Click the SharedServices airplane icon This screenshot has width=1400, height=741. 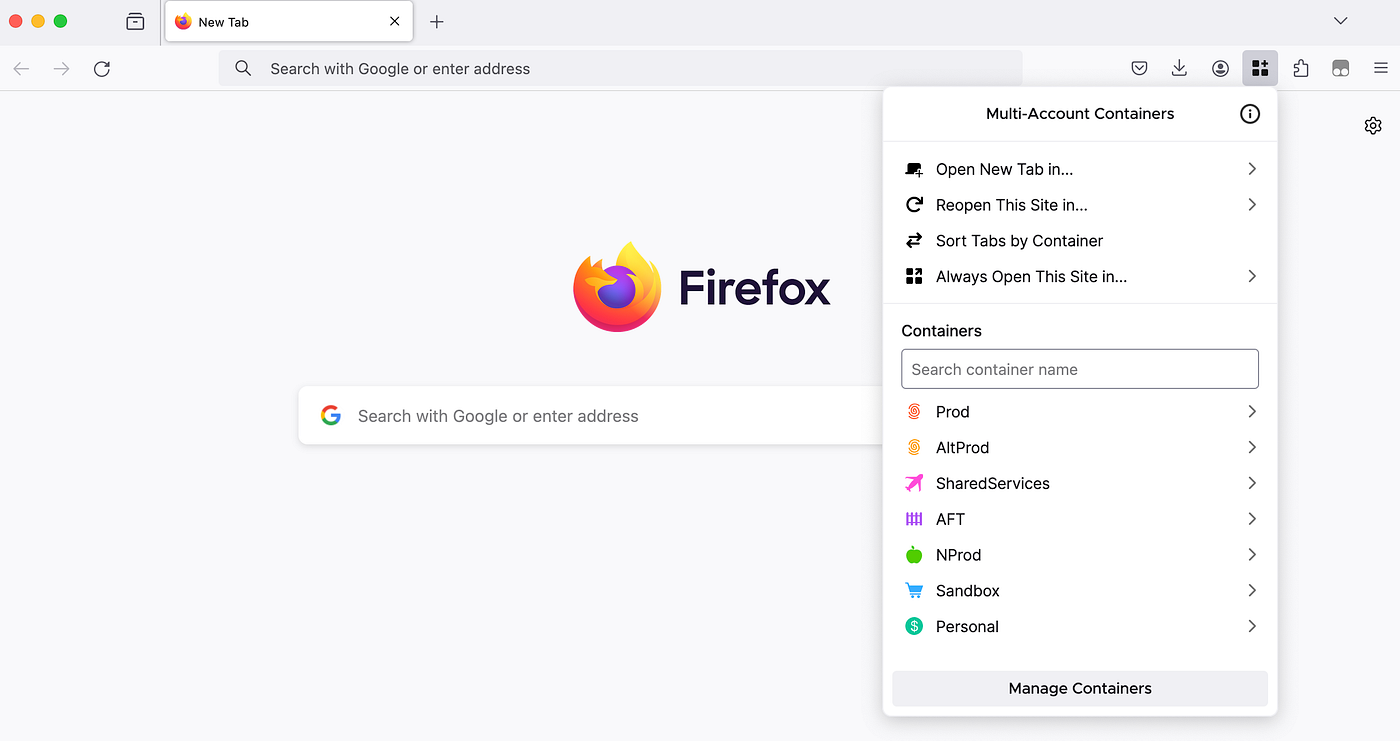pos(914,484)
